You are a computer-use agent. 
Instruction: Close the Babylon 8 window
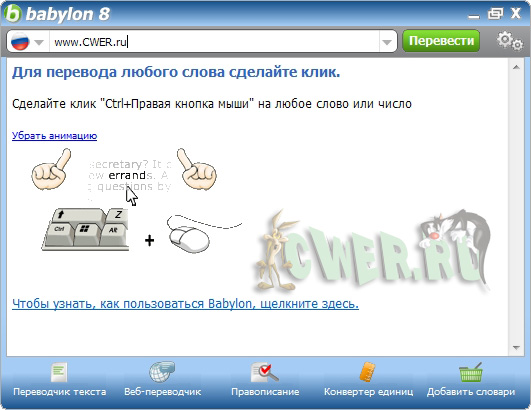[516, 13]
